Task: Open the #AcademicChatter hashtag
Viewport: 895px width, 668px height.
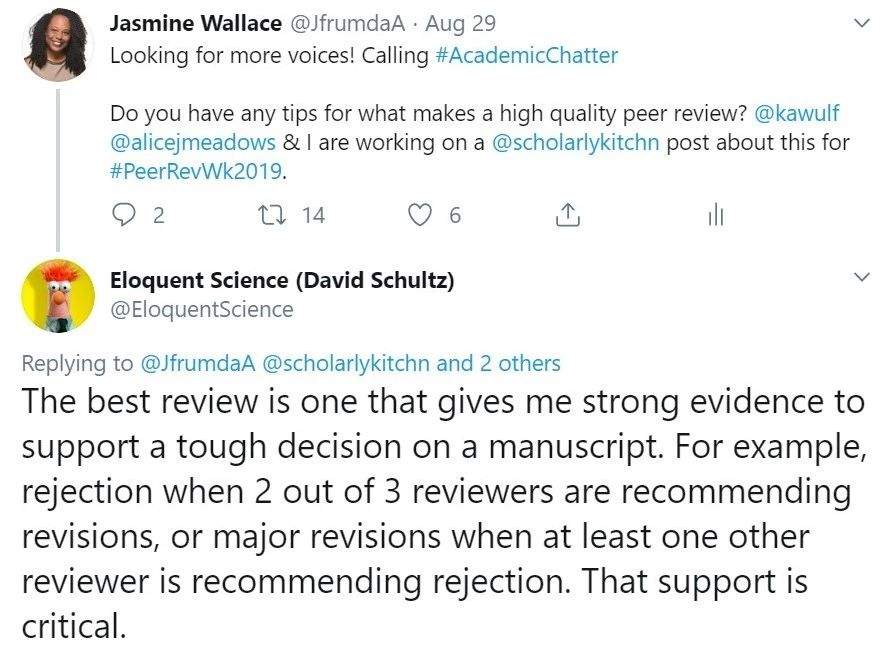Action: click(x=526, y=55)
